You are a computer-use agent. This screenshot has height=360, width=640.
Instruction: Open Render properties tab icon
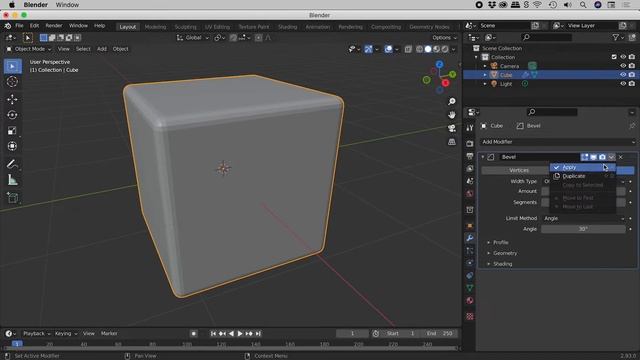470,143
